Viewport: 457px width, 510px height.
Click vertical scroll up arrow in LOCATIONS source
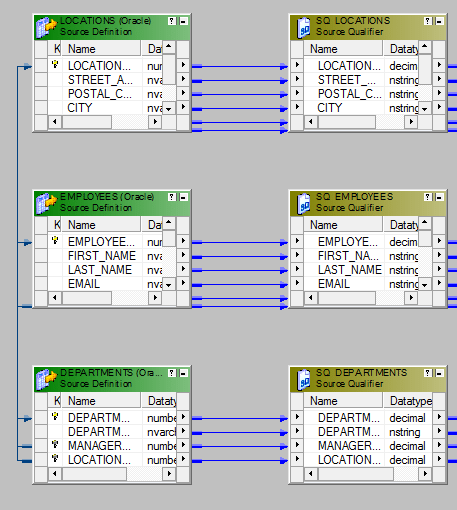pyautogui.click(x=169, y=47)
